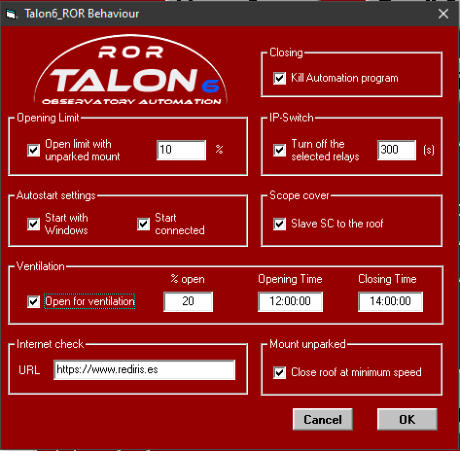
Task: Uncheck Slave SC to the roof
Action: click(279, 224)
